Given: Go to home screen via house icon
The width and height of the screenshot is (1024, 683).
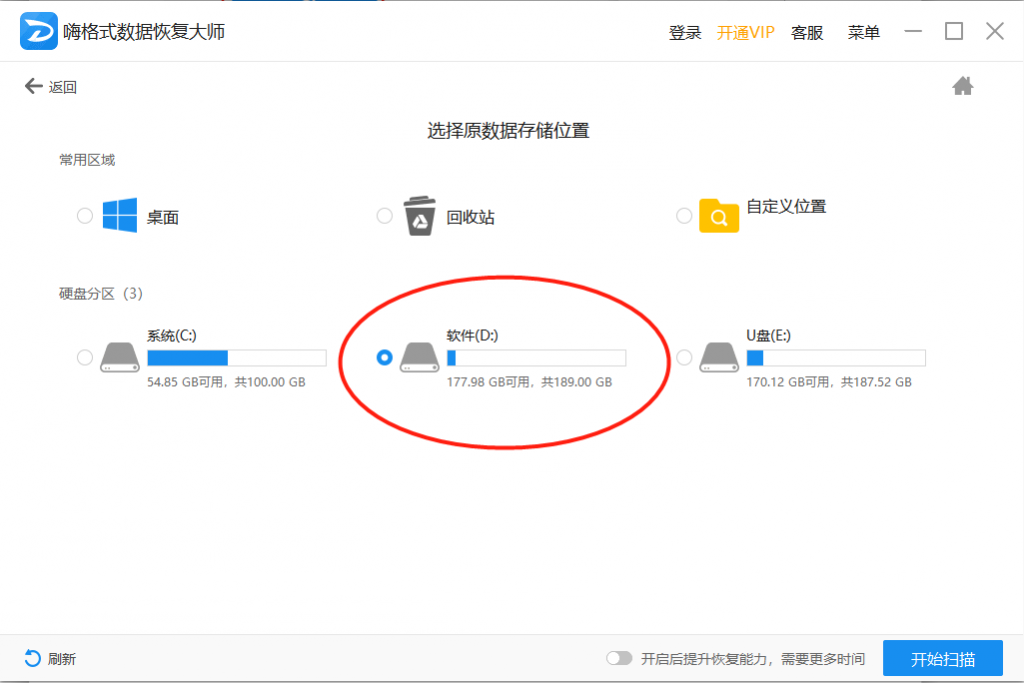Looking at the screenshot, I should coord(962,86).
